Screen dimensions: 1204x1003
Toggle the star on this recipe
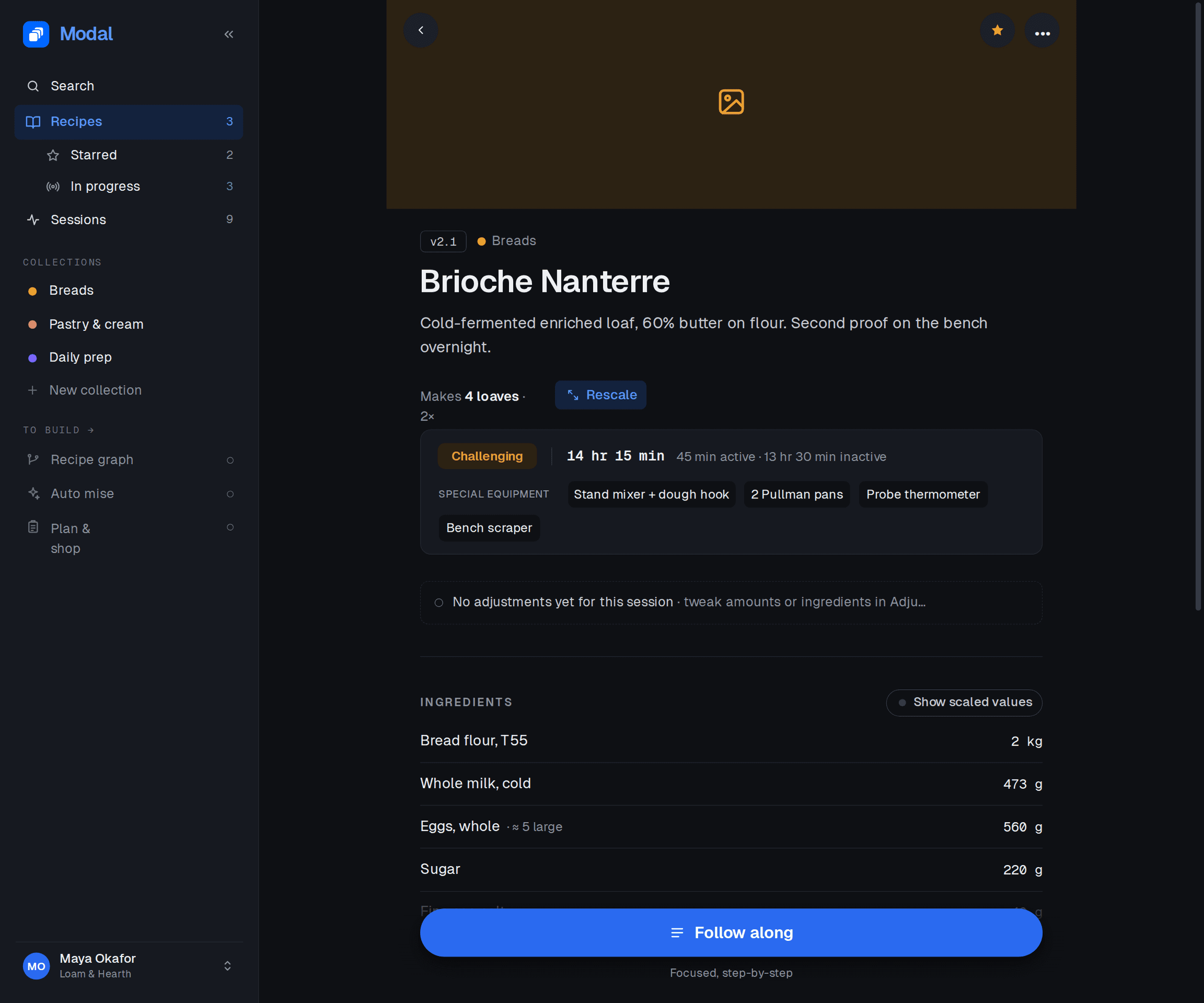click(998, 30)
